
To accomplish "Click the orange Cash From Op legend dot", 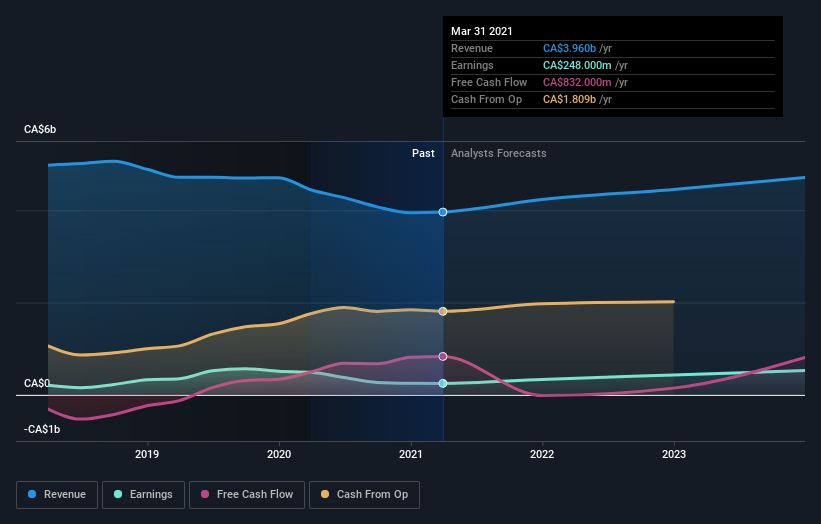I will click(x=325, y=494).
